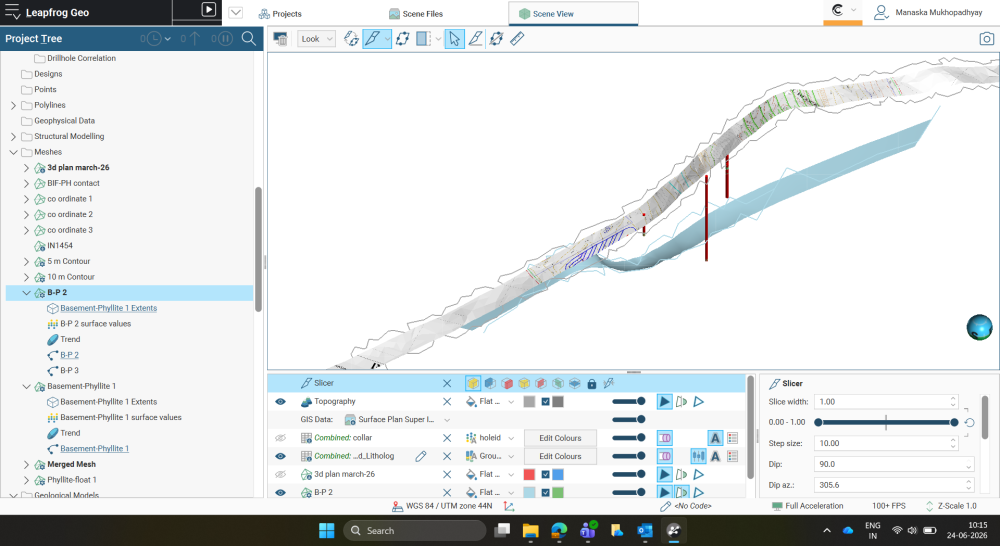Search the project tree with magnifier icon
This screenshot has width=1000, height=546.
pyautogui.click(x=249, y=39)
